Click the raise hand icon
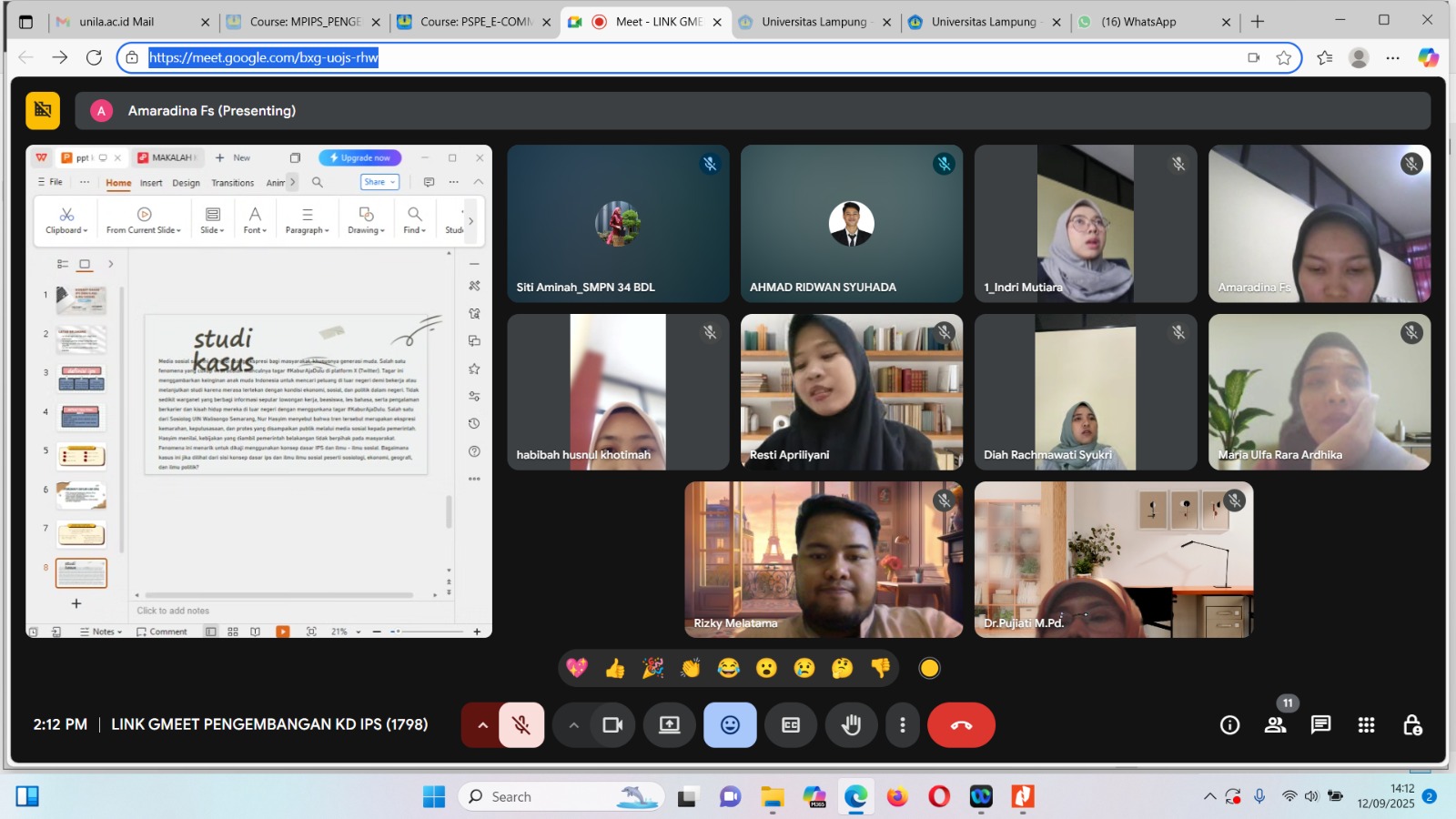The width and height of the screenshot is (1456, 819). click(851, 725)
